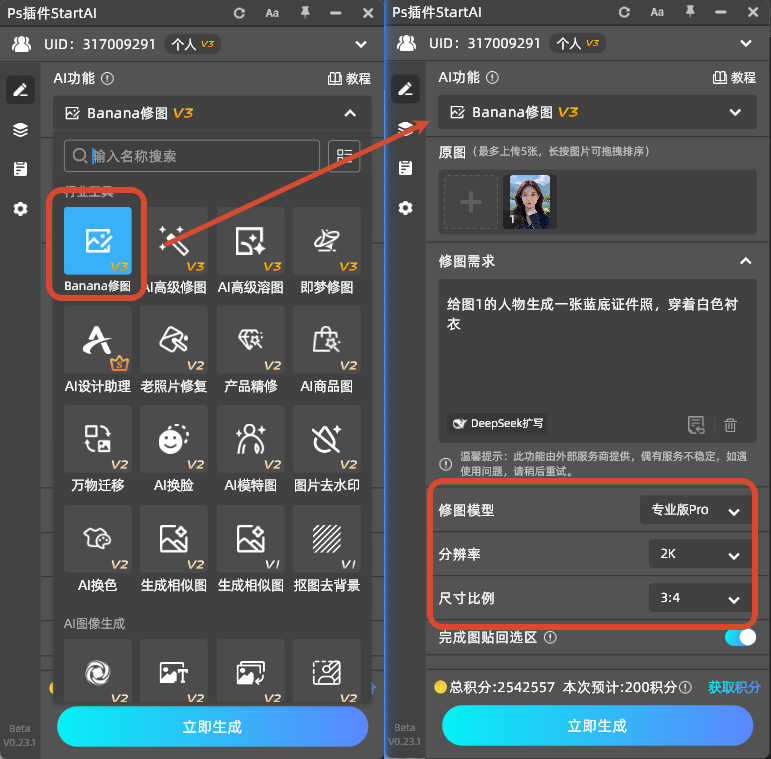The height and width of the screenshot is (759, 771).
Task: Open the notes sidebar icon in right panel
Action: coord(405,168)
